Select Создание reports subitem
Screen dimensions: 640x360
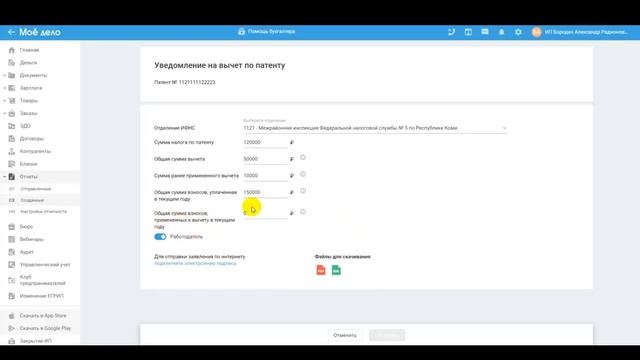click(32, 200)
